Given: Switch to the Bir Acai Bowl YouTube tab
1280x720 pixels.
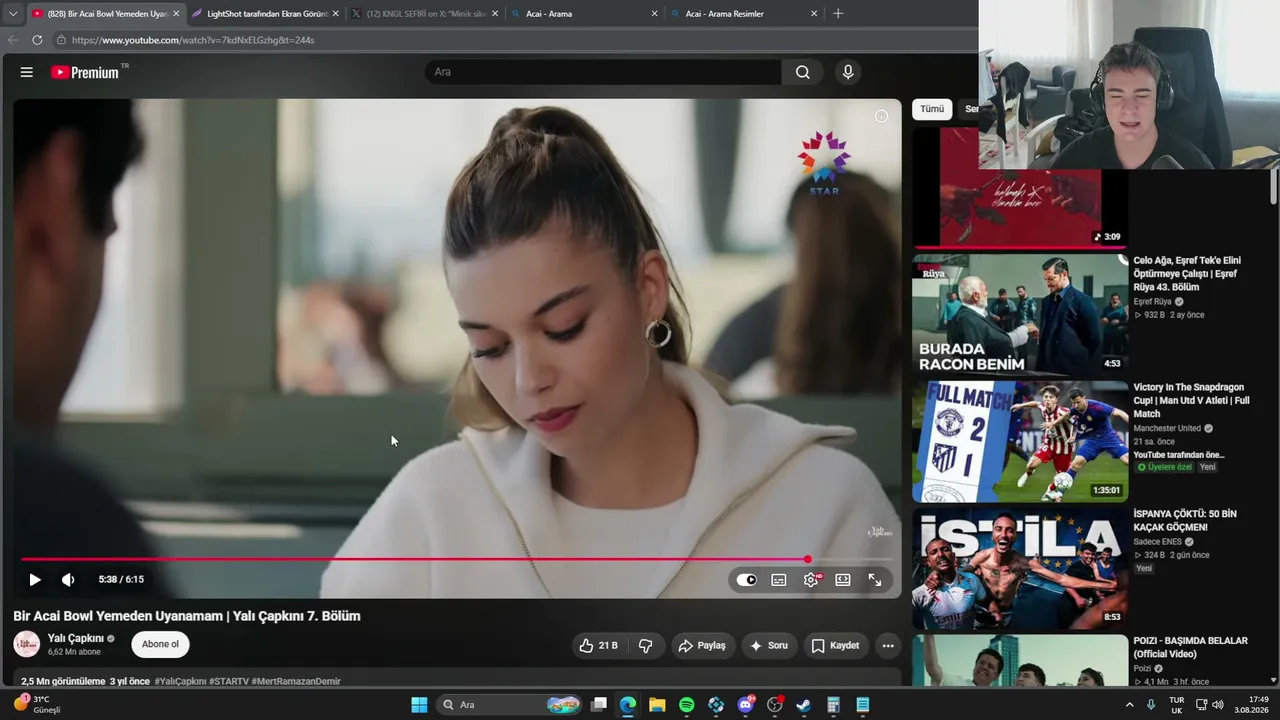Looking at the screenshot, I should (105, 14).
